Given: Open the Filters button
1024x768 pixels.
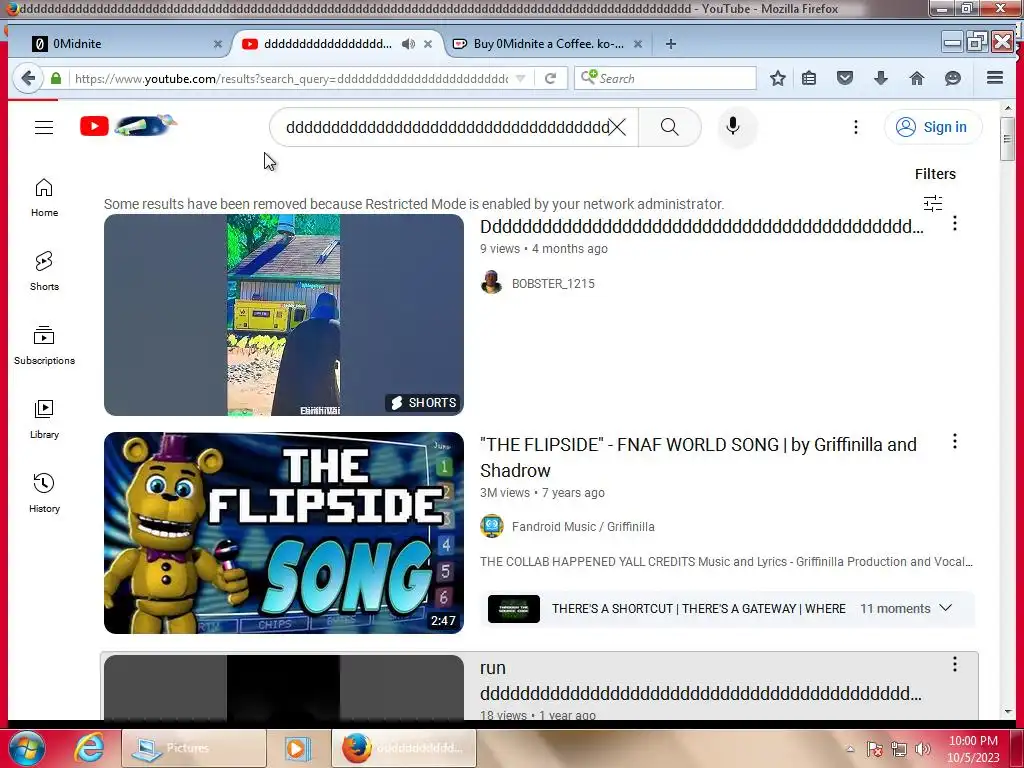Looking at the screenshot, I should 935,174.
